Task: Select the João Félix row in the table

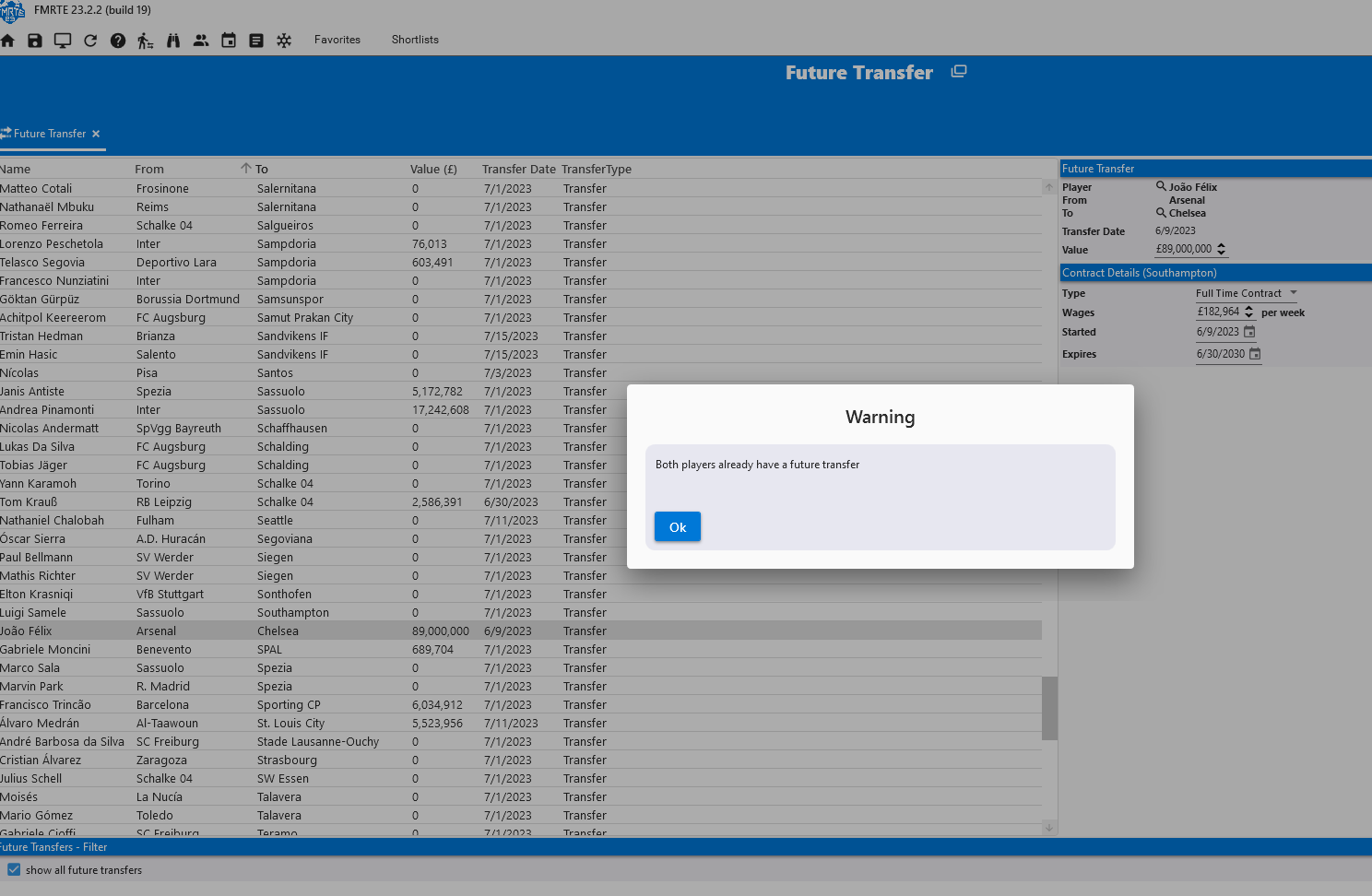Action: (x=521, y=631)
